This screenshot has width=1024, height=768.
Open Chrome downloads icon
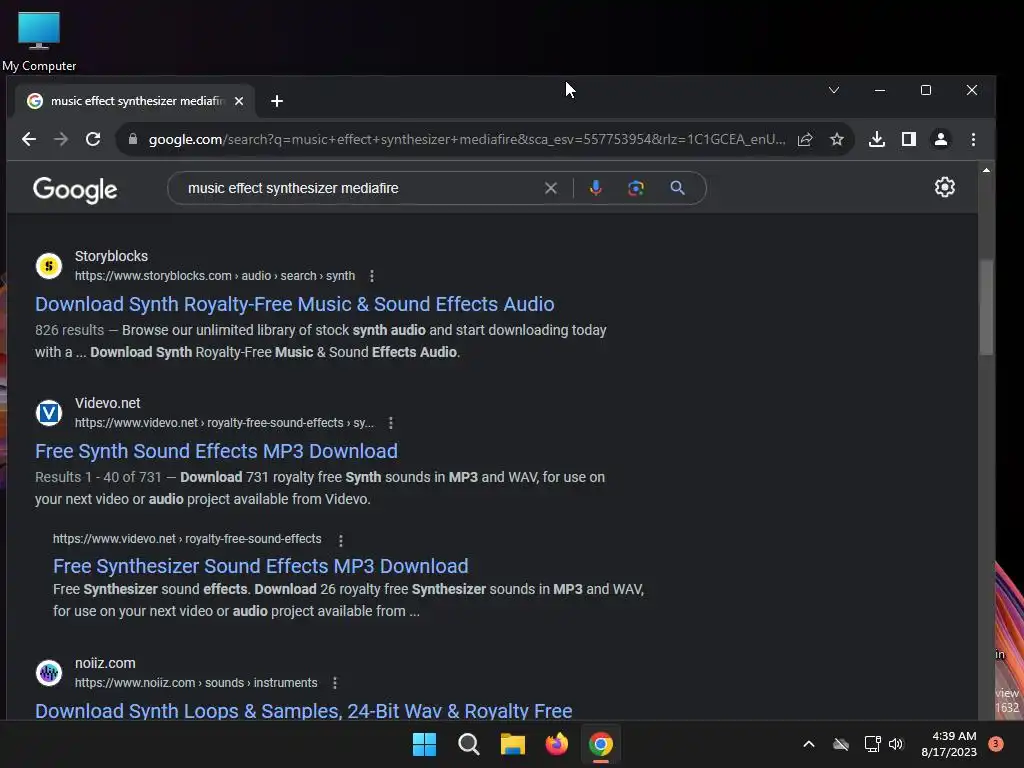[x=877, y=139]
